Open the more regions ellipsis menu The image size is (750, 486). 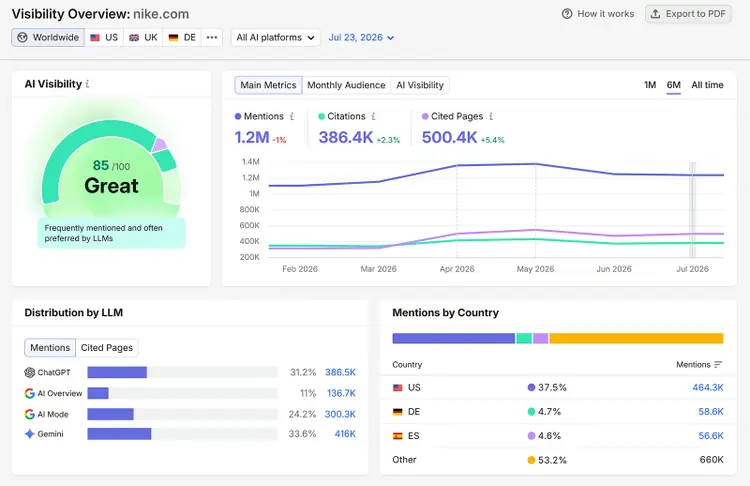[212, 37]
